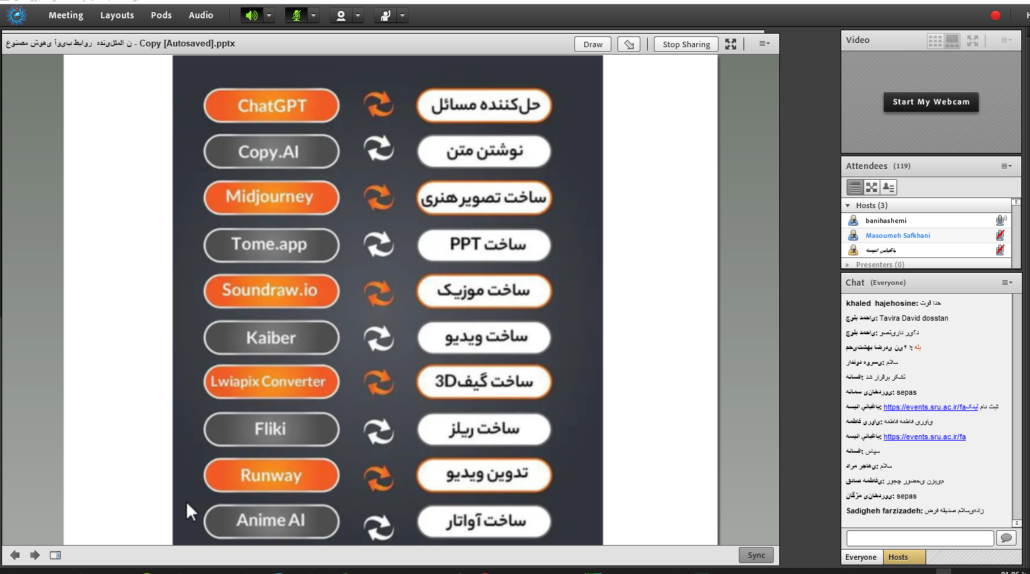Open the webcam options dropdown arrow
Image resolution: width=1030 pixels, height=574 pixels.
tap(358, 15)
